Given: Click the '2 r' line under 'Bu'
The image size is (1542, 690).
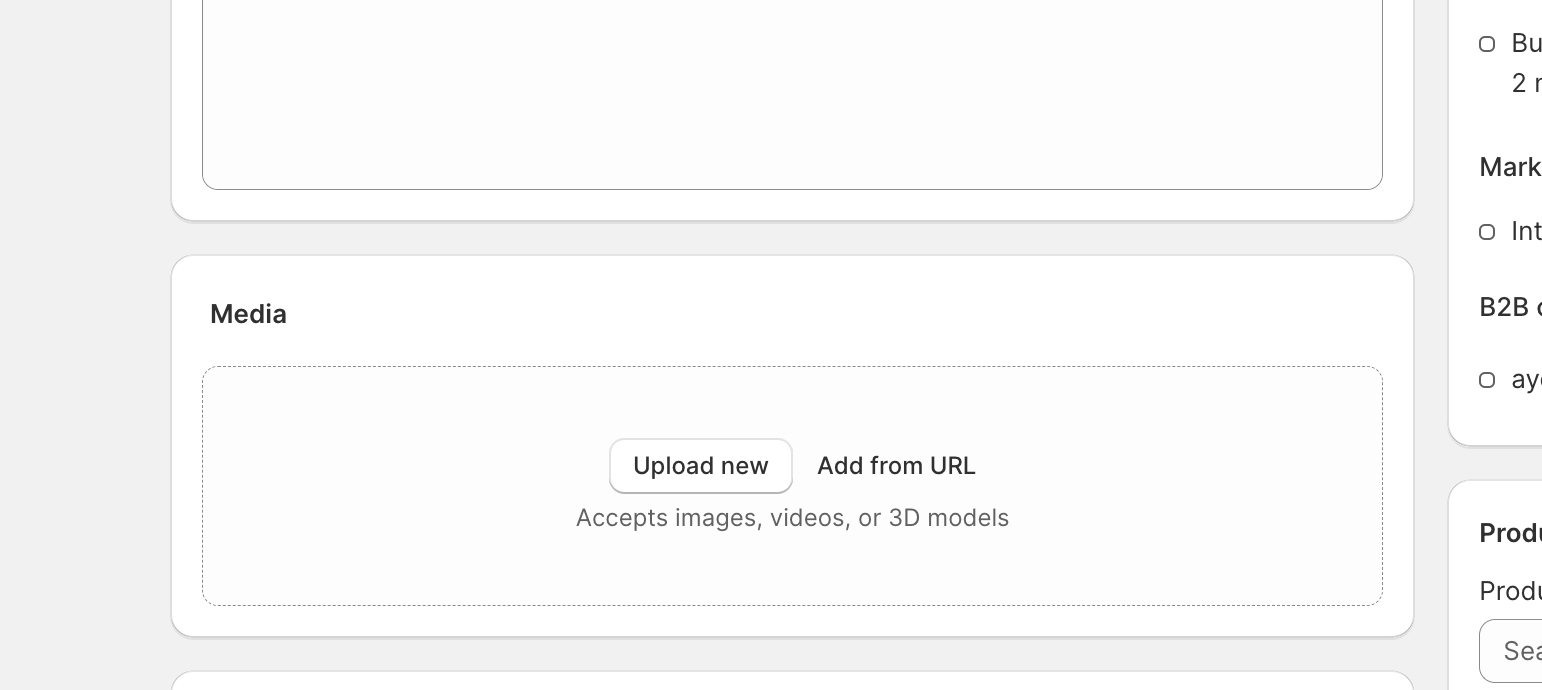Looking at the screenshot, I should [1526, 83].
